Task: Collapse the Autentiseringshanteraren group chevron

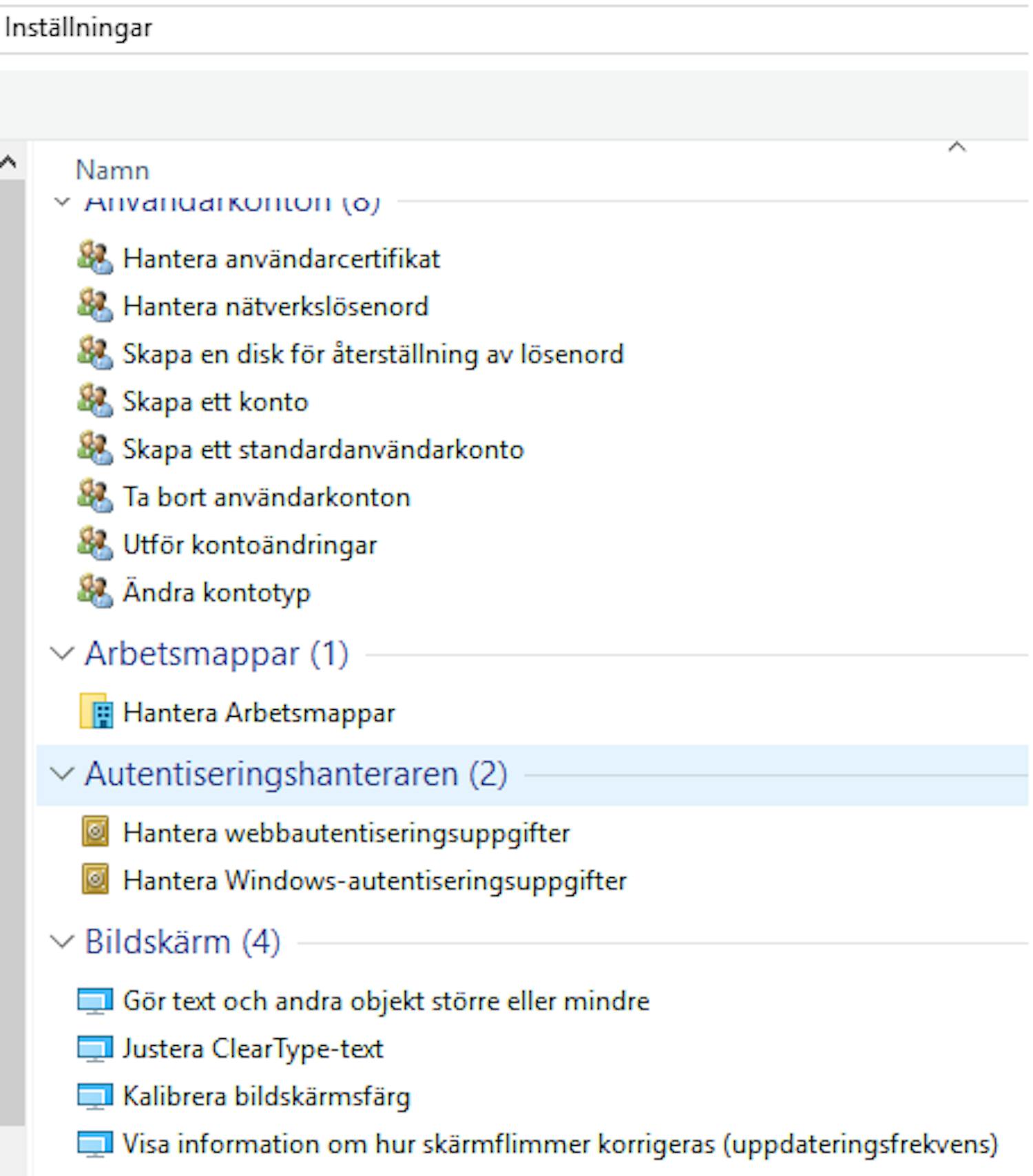Action: [x=62, y=774]
